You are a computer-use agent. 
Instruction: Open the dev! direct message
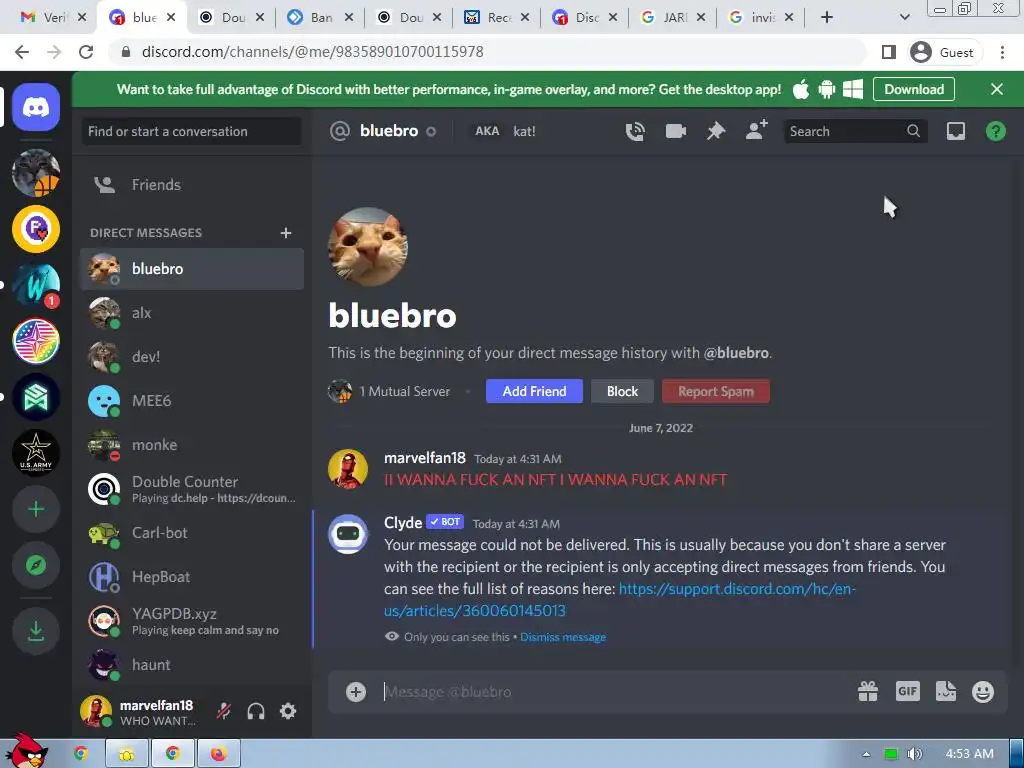192,357
